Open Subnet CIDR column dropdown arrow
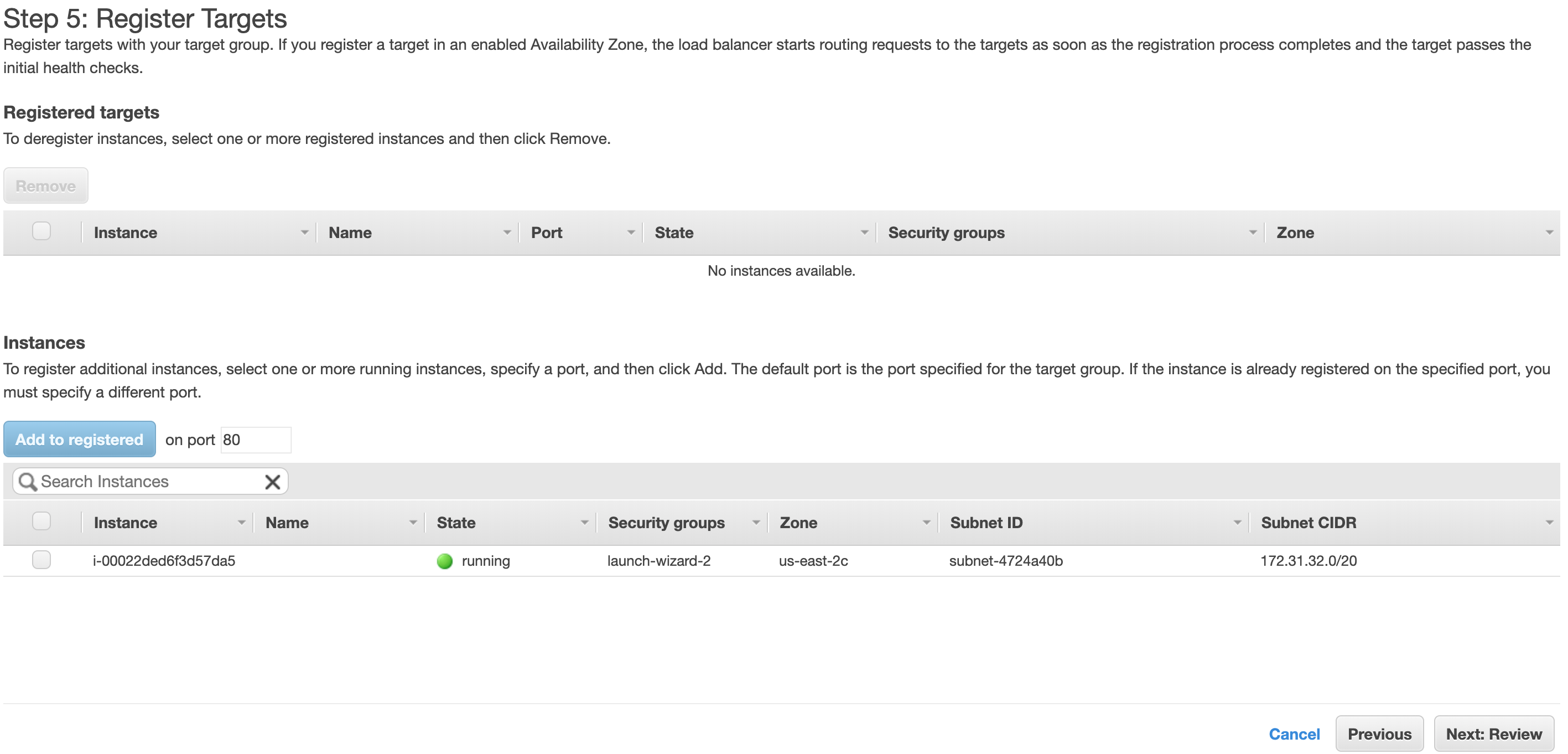The image size is (1568, 754). [x=1549, y=523]
